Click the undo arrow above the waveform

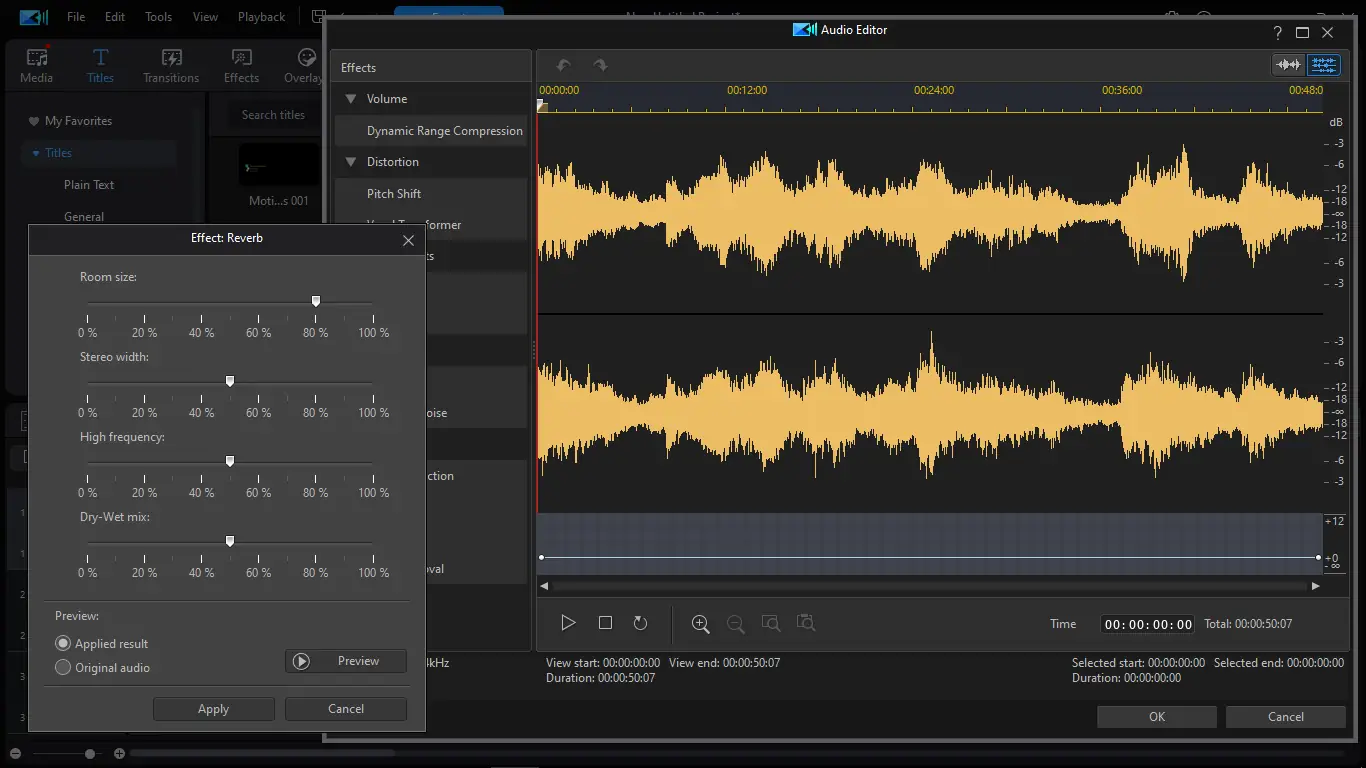tap(564, 65)
